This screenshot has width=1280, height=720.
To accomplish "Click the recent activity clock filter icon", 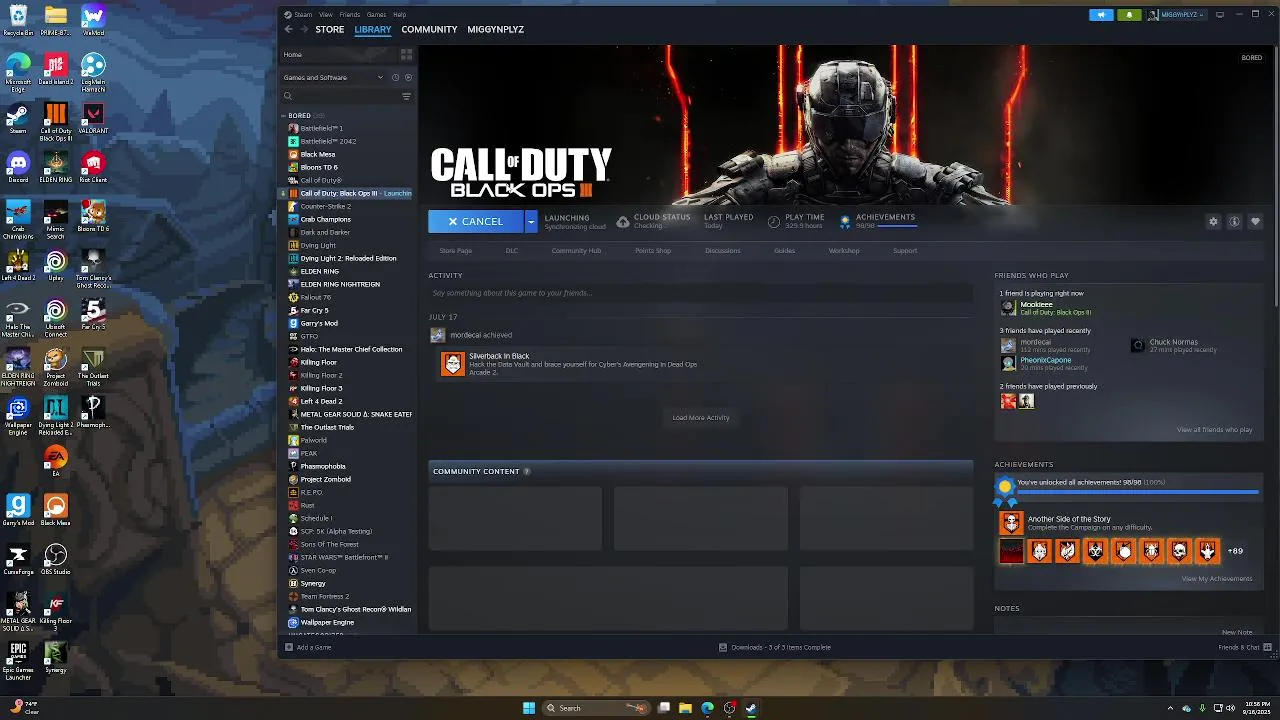I will [395, 78].
